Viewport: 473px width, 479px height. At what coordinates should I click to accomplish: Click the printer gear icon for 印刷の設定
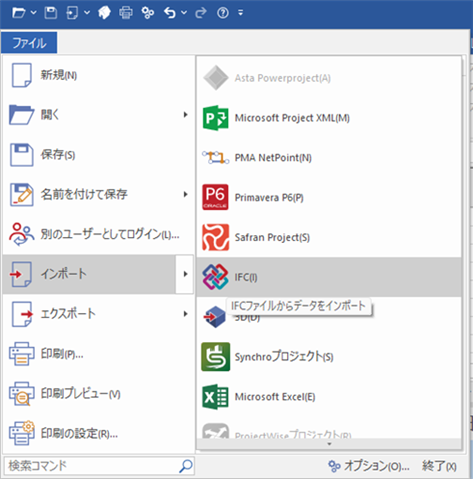(22, 433)
